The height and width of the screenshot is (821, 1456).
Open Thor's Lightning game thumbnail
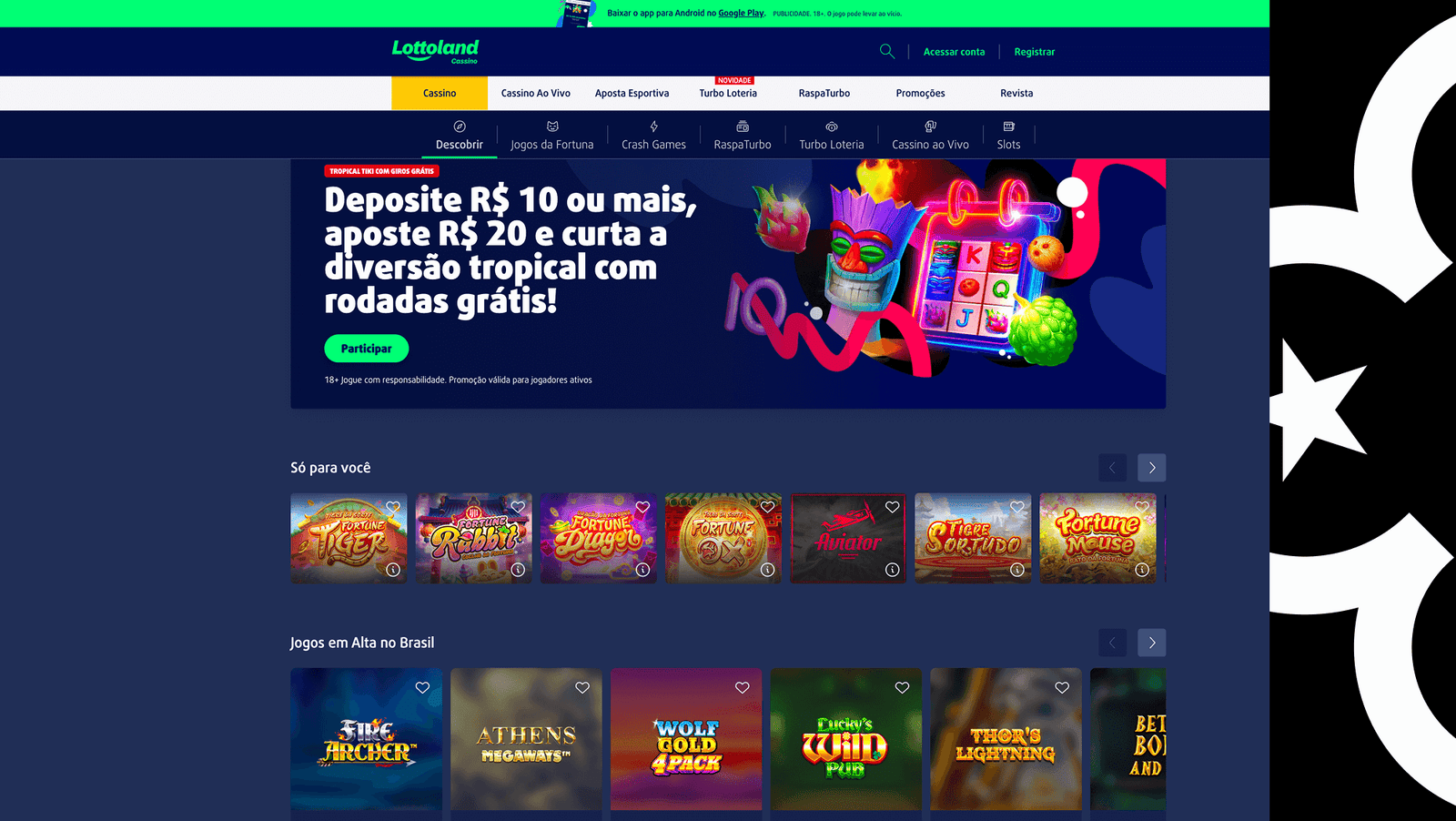1006,739
